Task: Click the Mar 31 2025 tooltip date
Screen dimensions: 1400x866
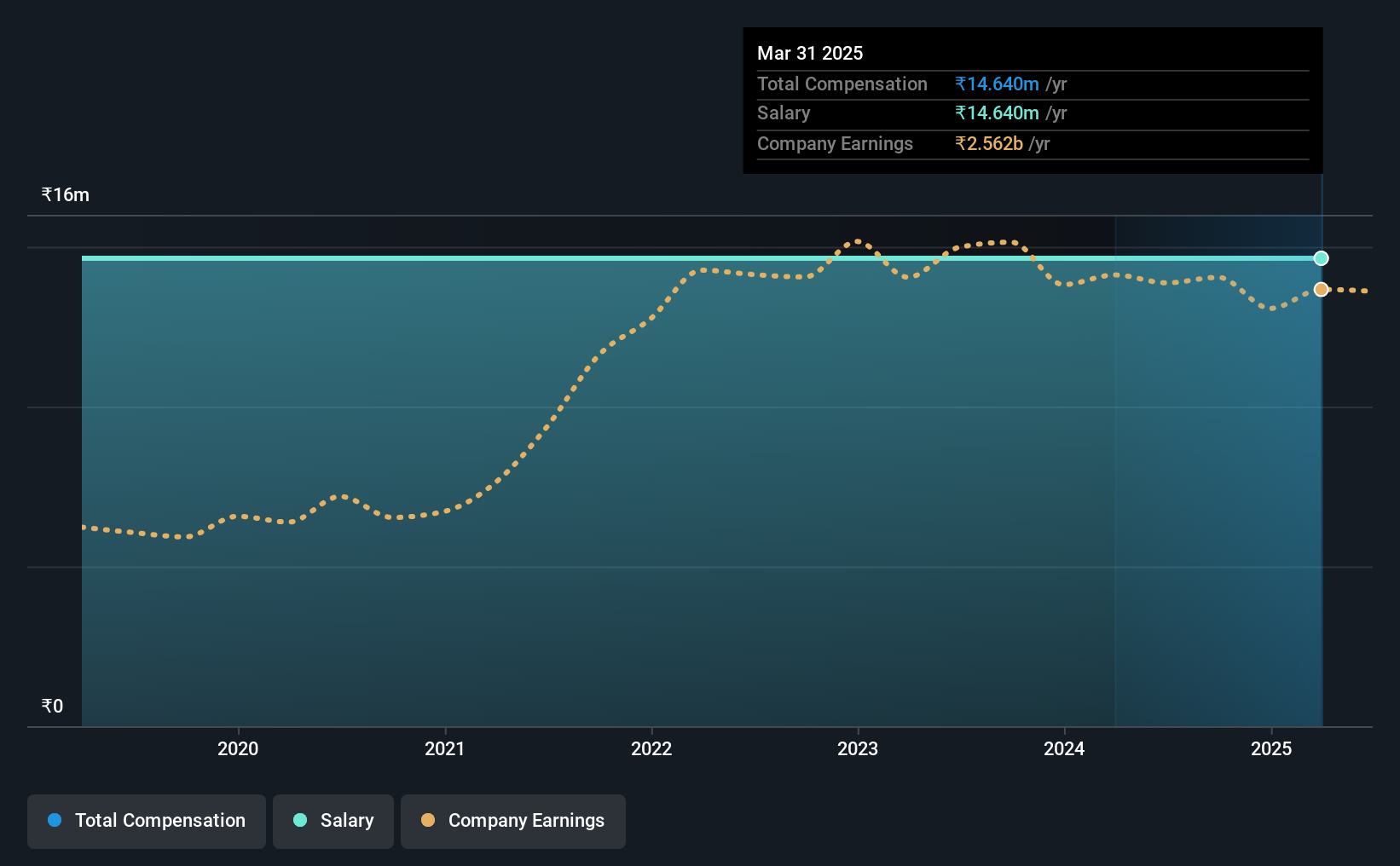Action: point(810,53)
